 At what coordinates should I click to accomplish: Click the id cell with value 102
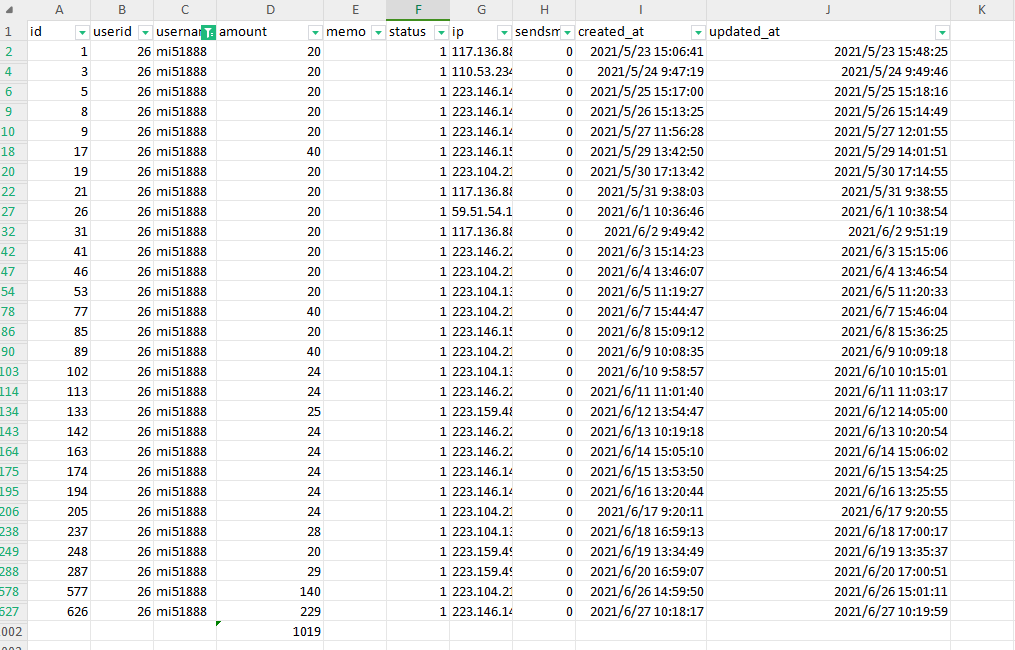point(59,372)
